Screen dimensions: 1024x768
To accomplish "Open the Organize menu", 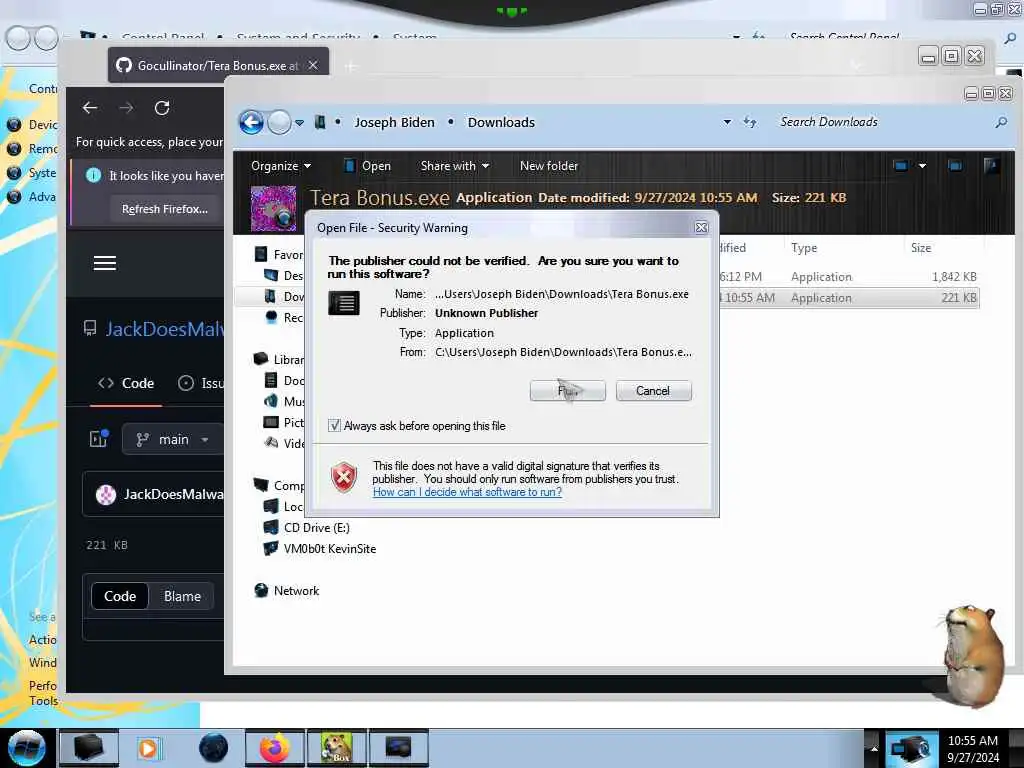I will tap(281, 166).
